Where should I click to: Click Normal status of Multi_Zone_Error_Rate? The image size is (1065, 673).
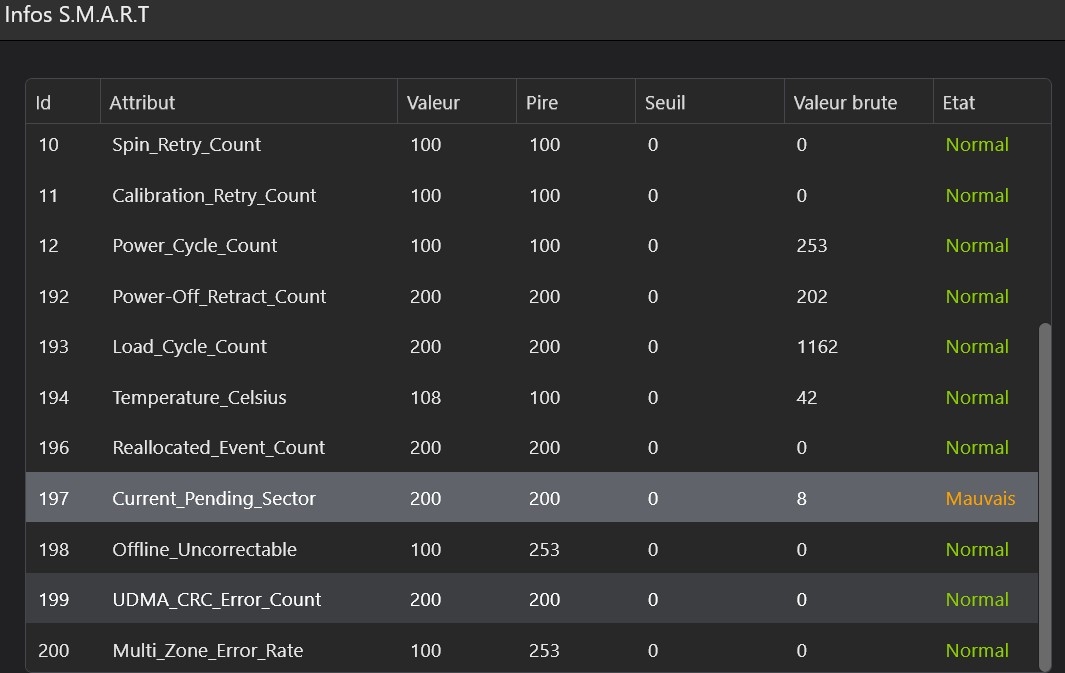[977, 650]
